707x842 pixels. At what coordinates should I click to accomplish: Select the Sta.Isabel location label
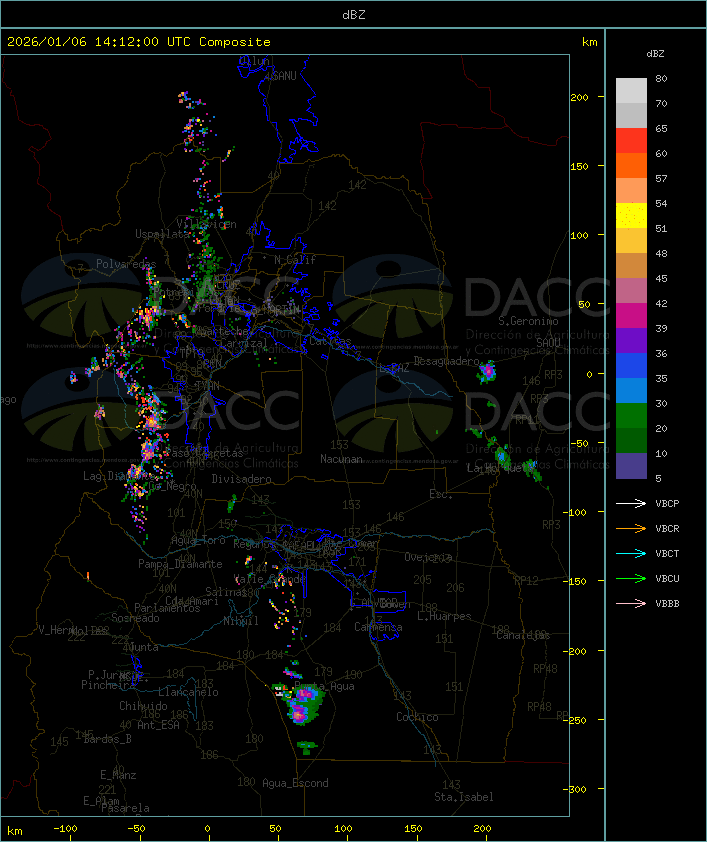(463, 797)
